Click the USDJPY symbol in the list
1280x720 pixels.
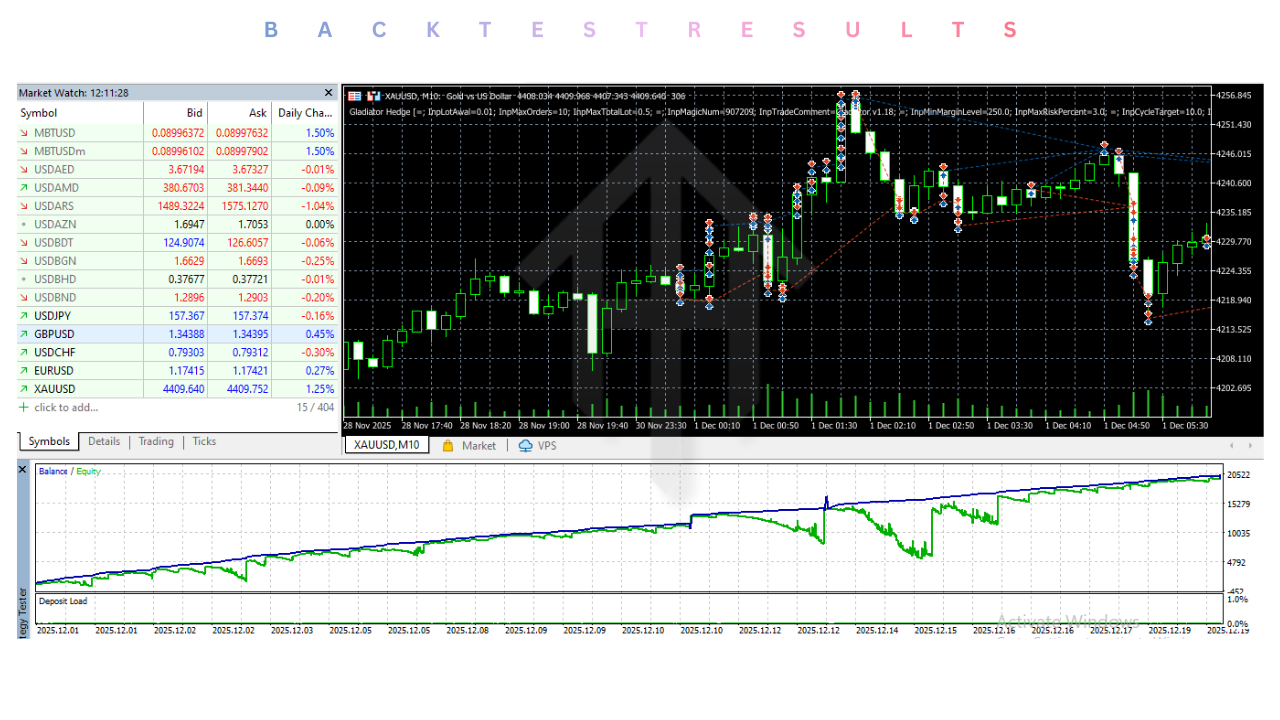(54, 316)
